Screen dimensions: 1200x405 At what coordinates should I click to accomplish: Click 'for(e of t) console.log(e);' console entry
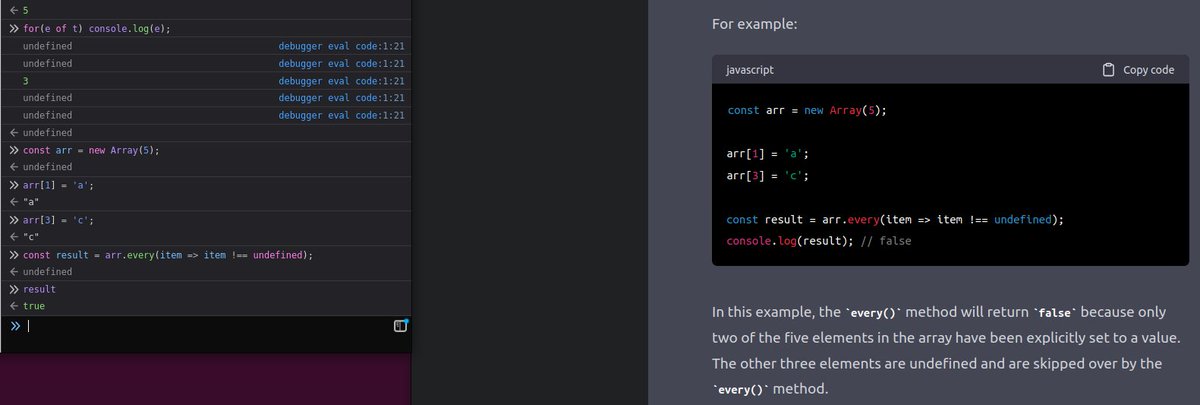tap(96, 28)
